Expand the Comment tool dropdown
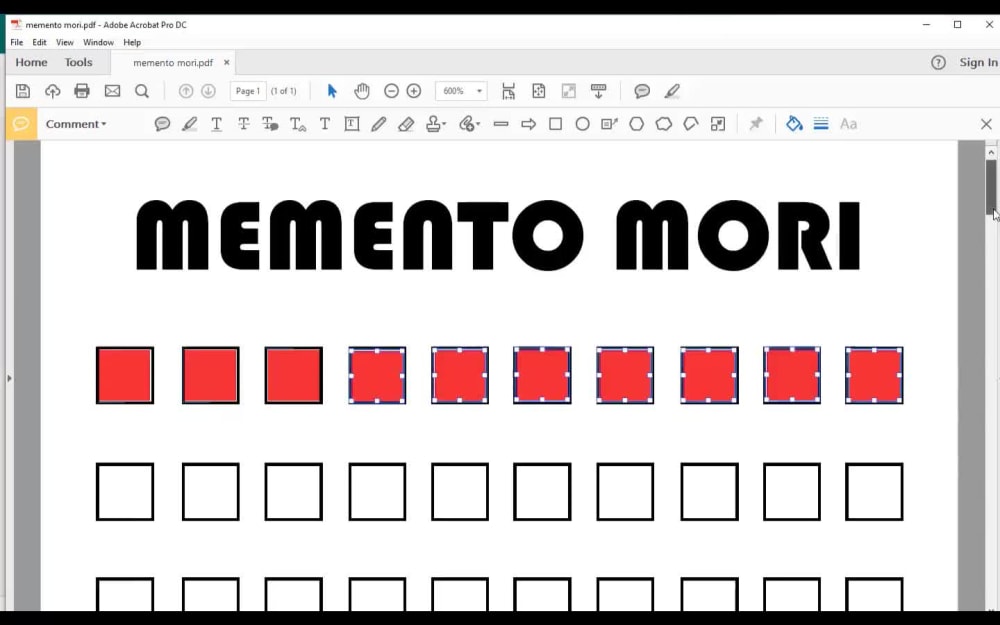The image size is (1000, 625). [76, 124]
